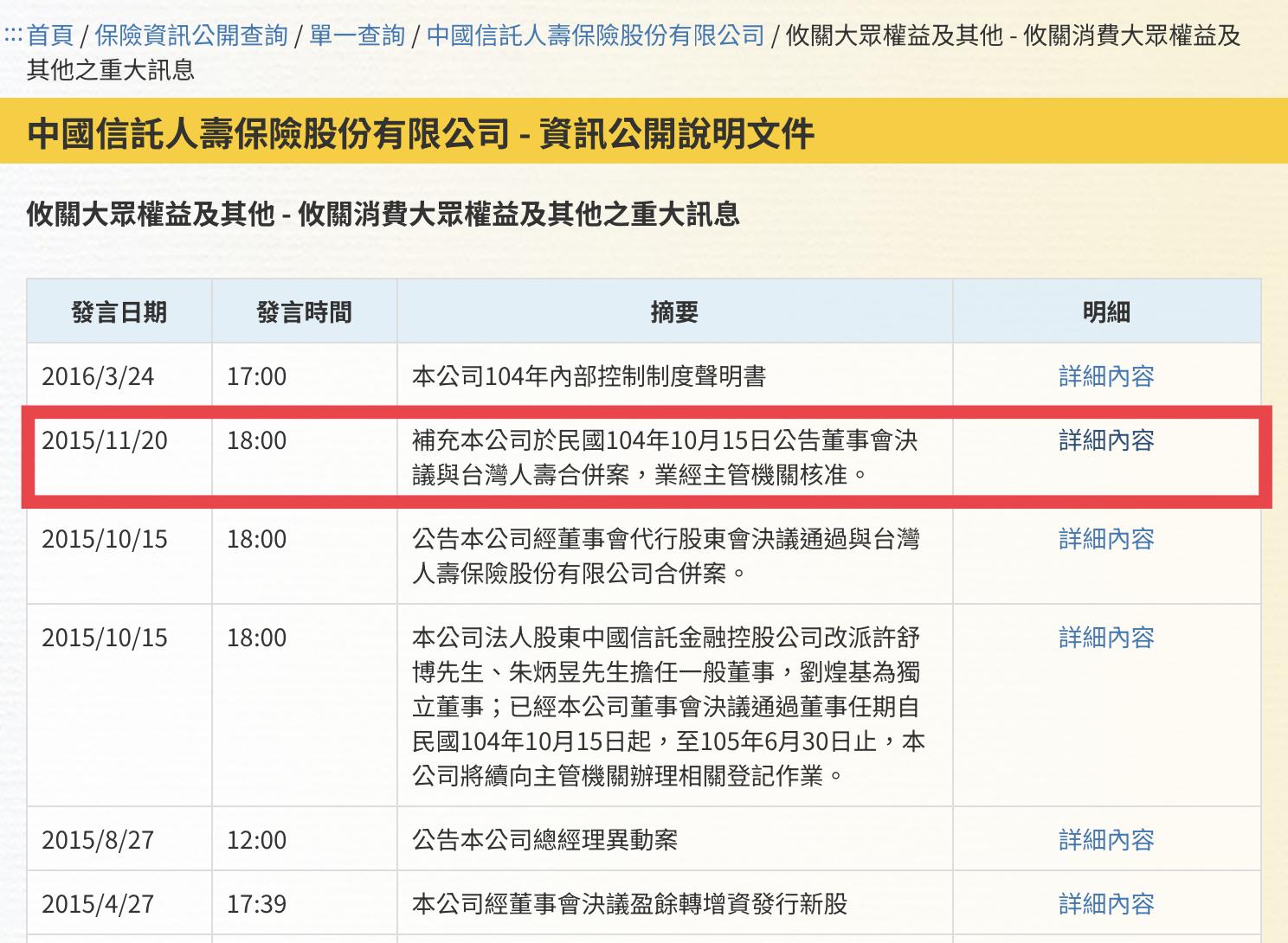Click the date 2016/3/24
The height and width of the screenshot is (943, 1288).
pos(98,376)
